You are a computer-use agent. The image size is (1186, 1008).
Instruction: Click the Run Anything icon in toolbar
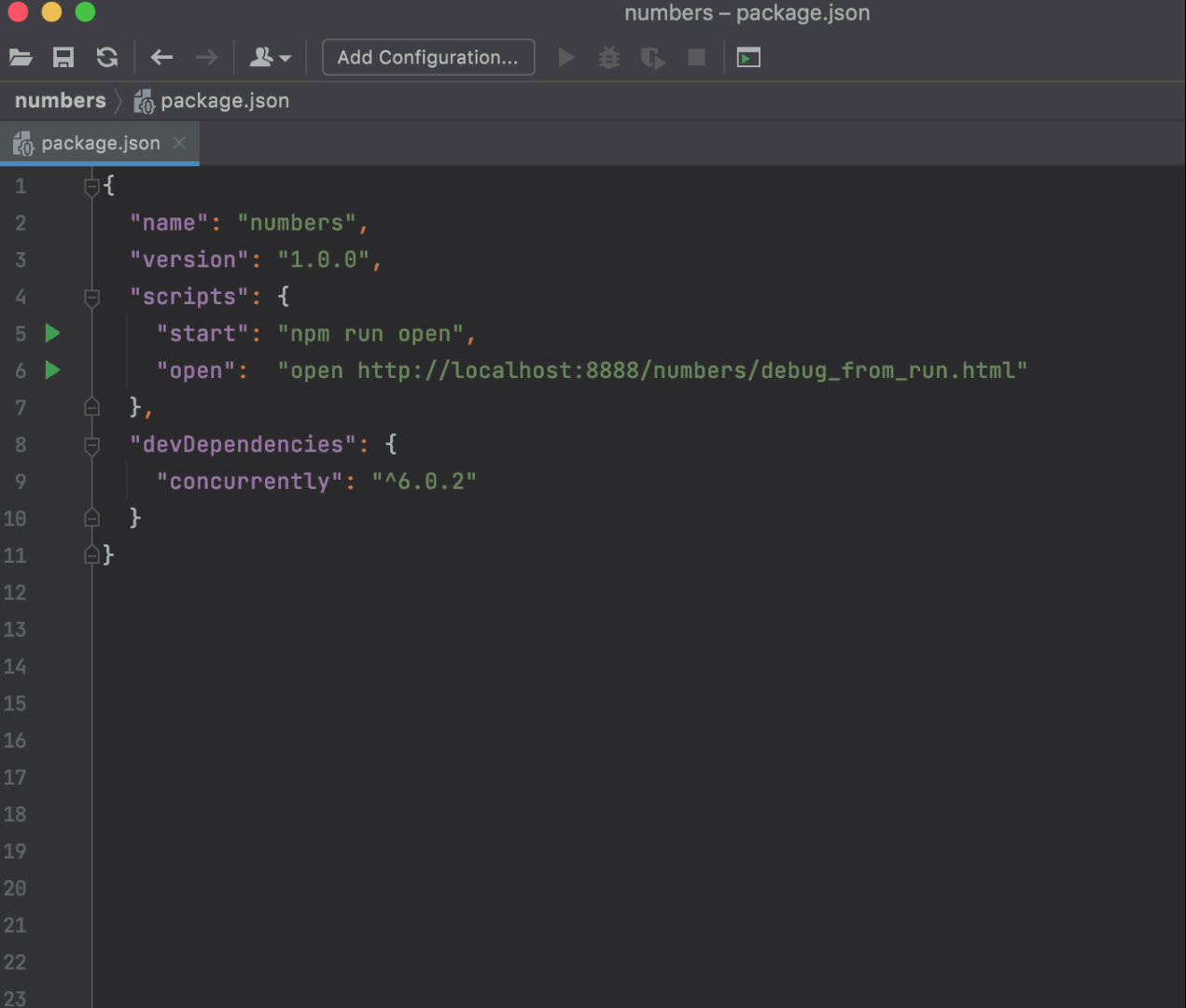(x=748, y=58)
